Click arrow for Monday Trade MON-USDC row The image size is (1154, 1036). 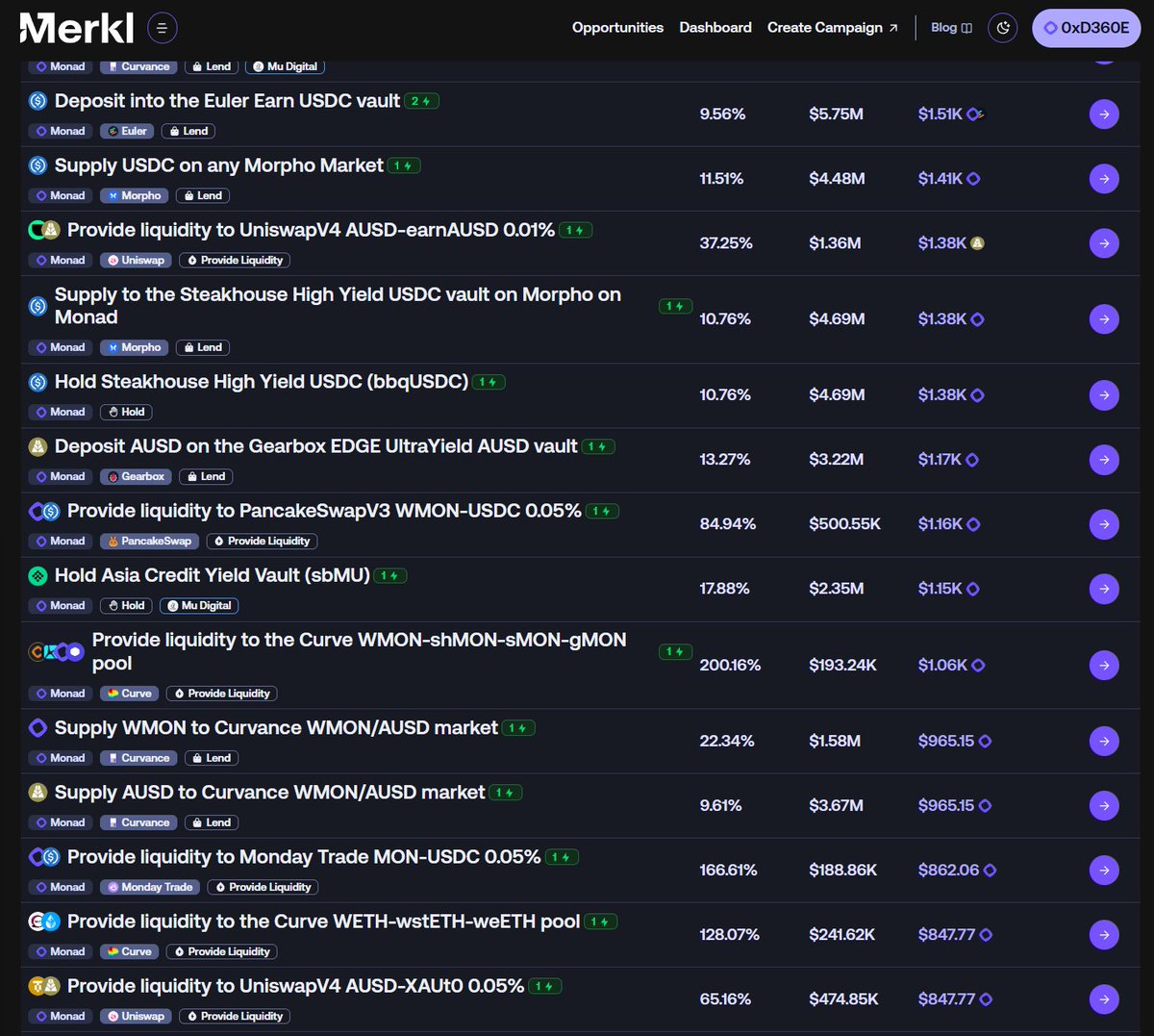point(1103,870)
